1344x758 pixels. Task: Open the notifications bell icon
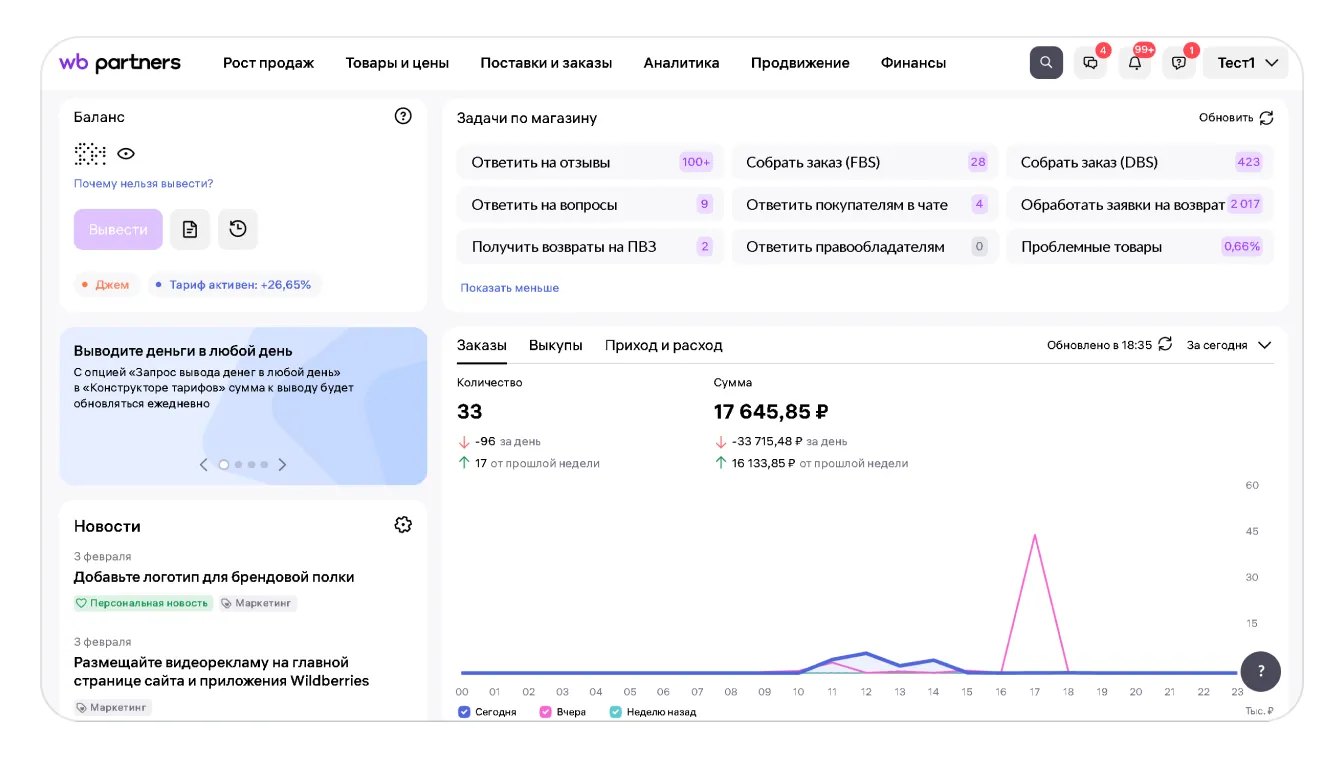coord(1134,63)
